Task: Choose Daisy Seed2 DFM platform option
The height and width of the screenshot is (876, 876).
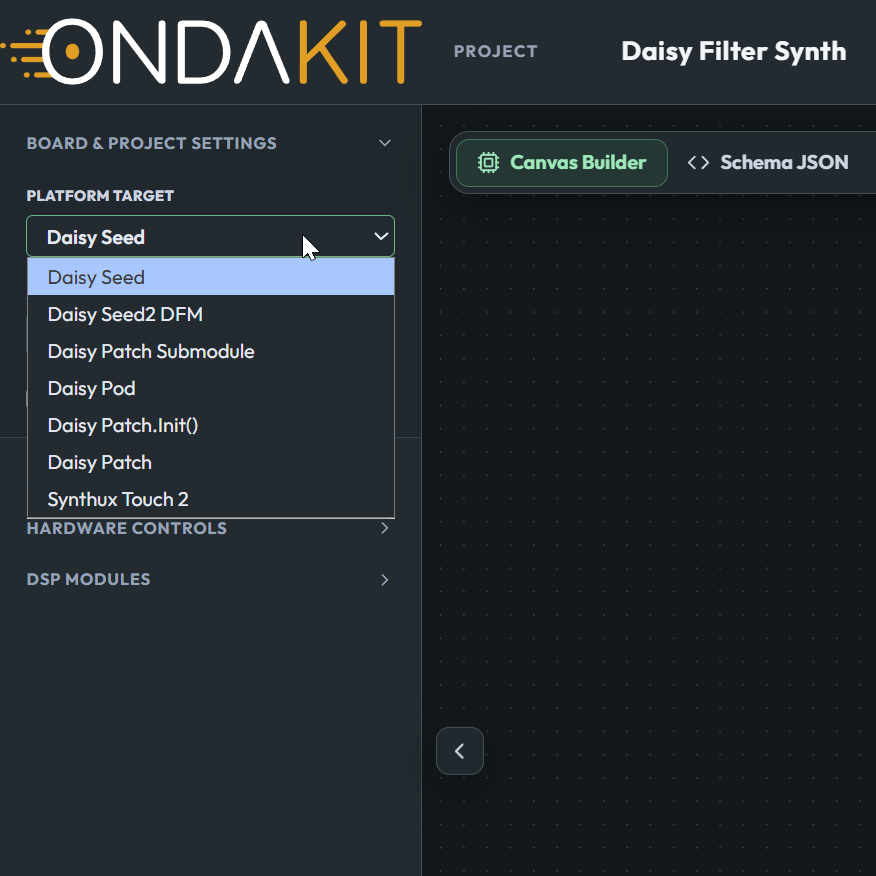Action: 211,314
